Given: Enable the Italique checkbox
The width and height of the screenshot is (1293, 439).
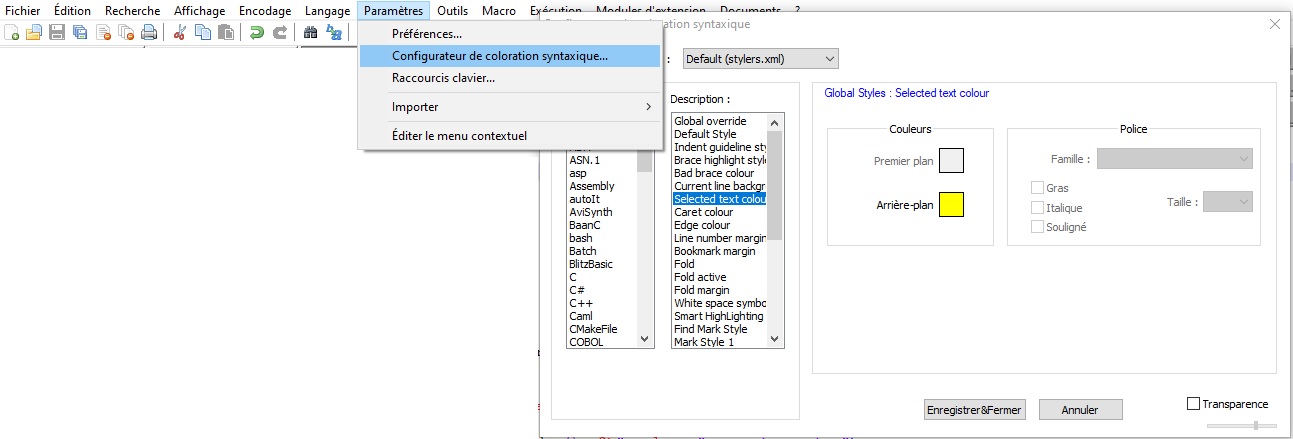Looking at the screenshot, I should click(x=1037, y=207).
